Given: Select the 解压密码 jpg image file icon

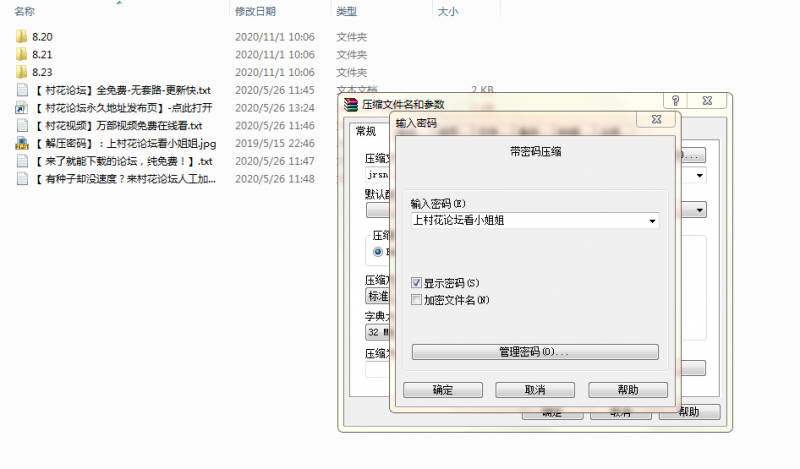Looking at the screenshot, I should click(x=22, y=144).
